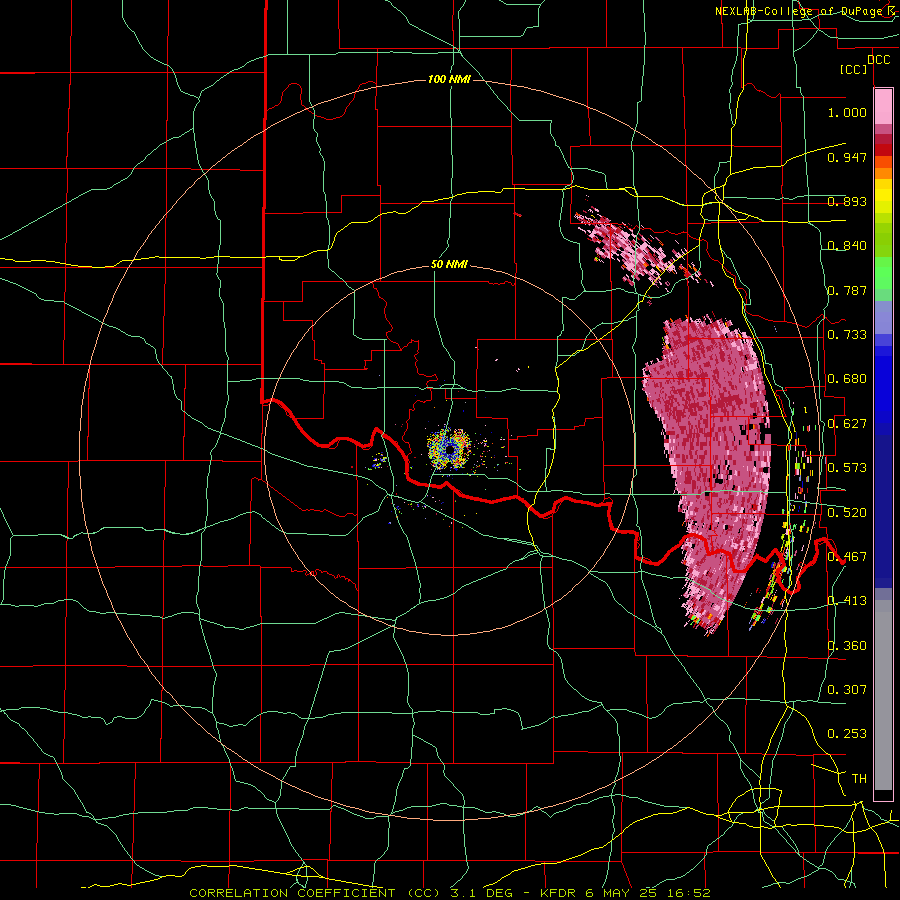Click the 0.893 scale value
The image size is (900, 900).
(847, 201)
